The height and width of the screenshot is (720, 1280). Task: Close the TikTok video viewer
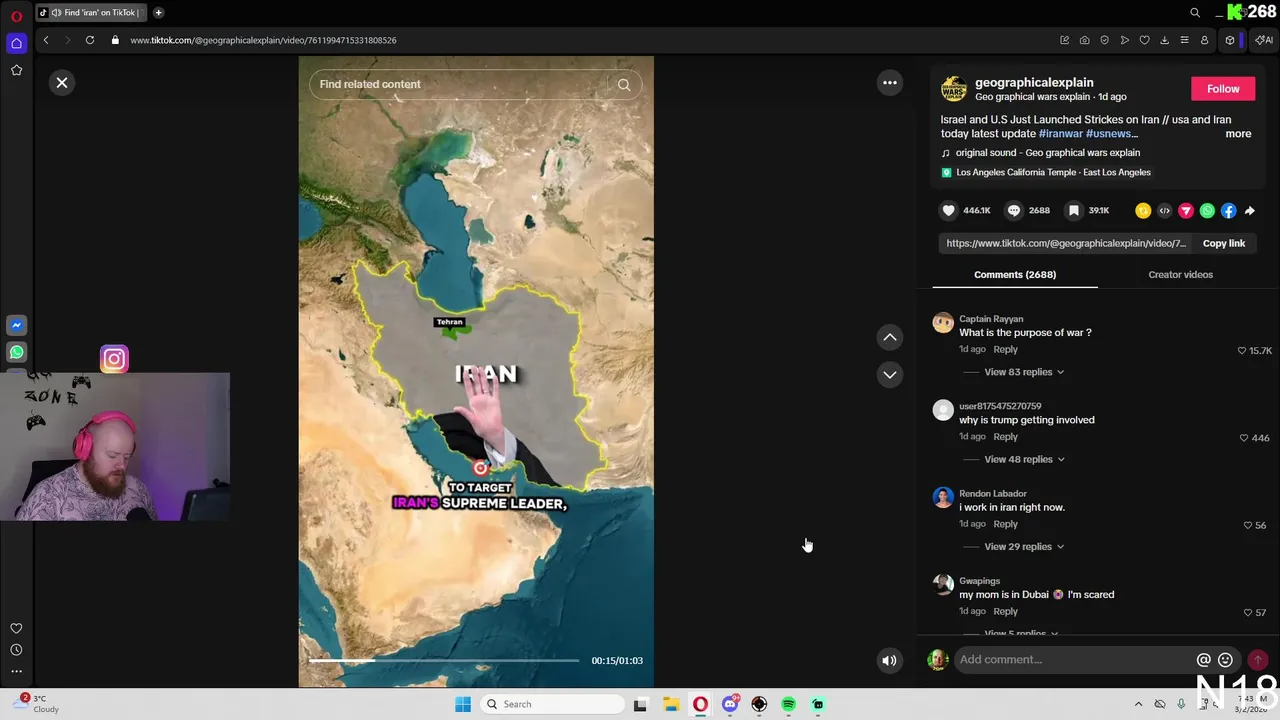[62, 83]
